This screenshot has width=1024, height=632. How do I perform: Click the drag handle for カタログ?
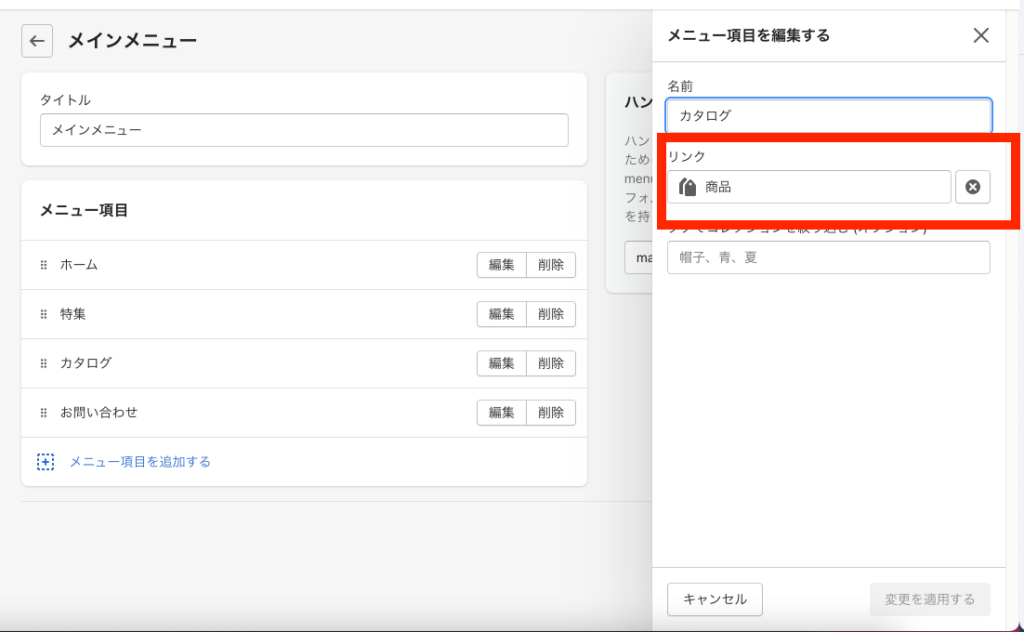(44, 363)
